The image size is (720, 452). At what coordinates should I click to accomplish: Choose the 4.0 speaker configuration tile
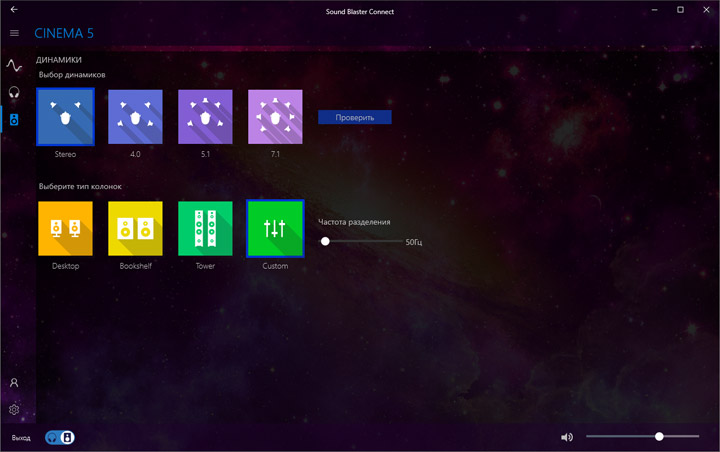(135, 117)
